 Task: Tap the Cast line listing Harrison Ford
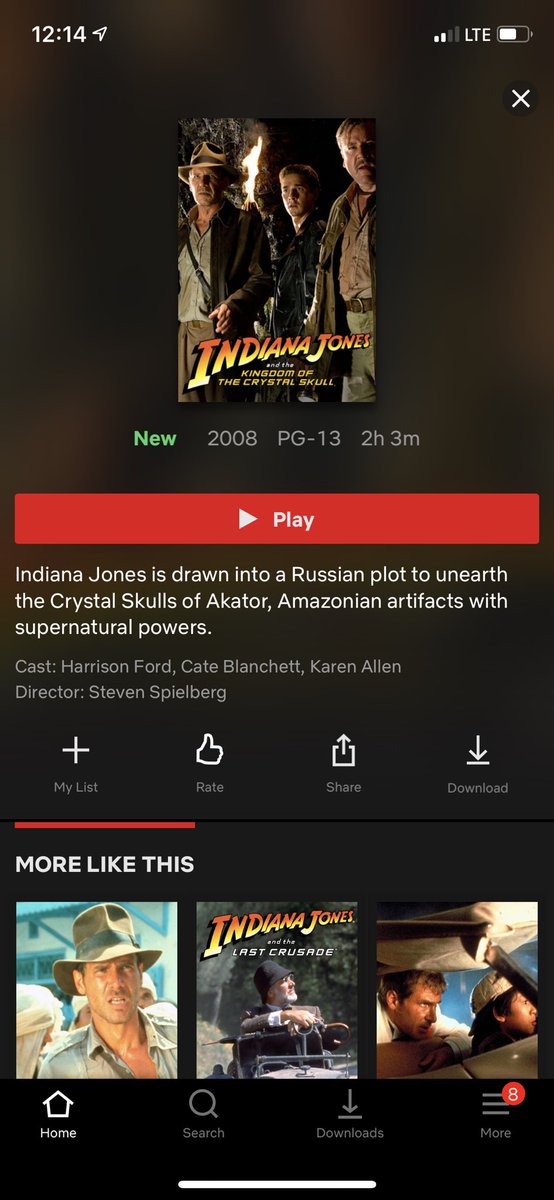[x=208, y=666]
